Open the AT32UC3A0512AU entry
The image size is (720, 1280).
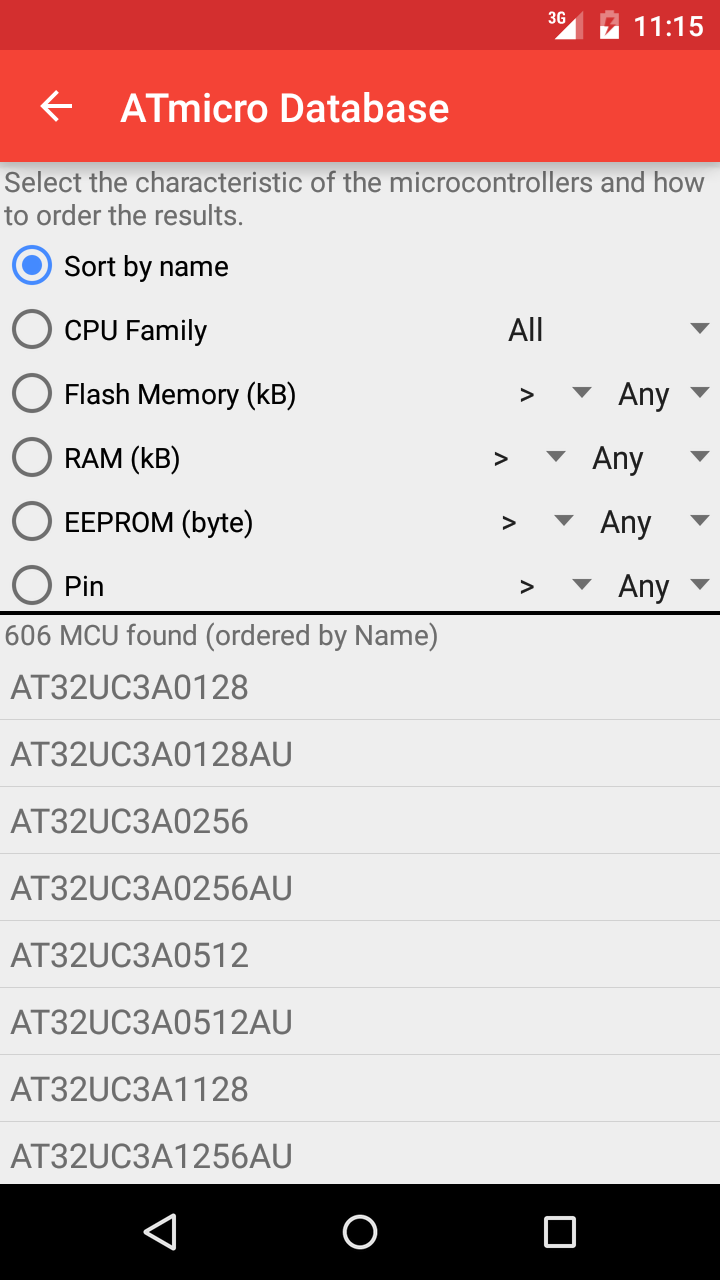pyautogui.click(x=360, y=1022)
